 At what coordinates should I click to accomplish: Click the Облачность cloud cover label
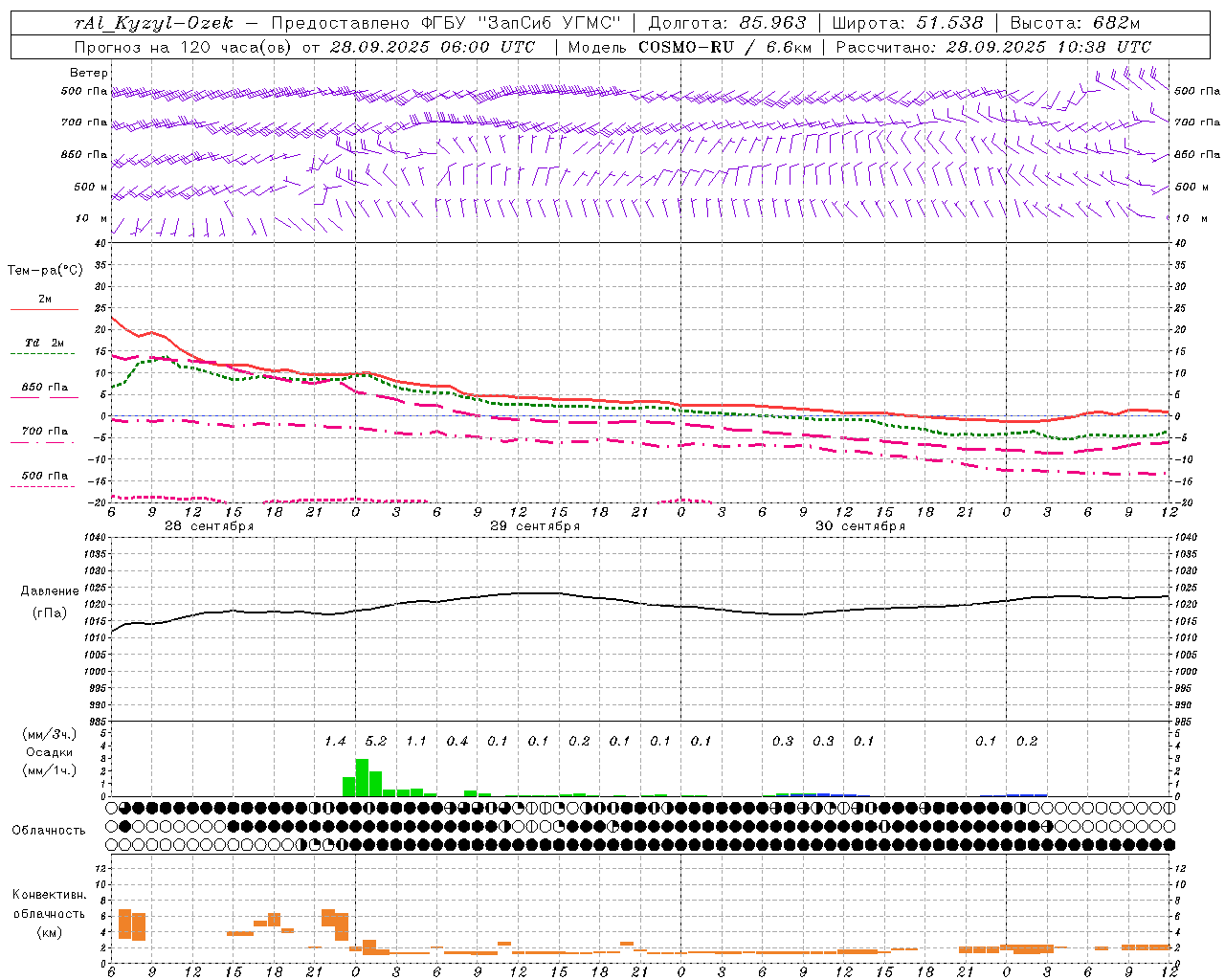[x=49, y=830]
